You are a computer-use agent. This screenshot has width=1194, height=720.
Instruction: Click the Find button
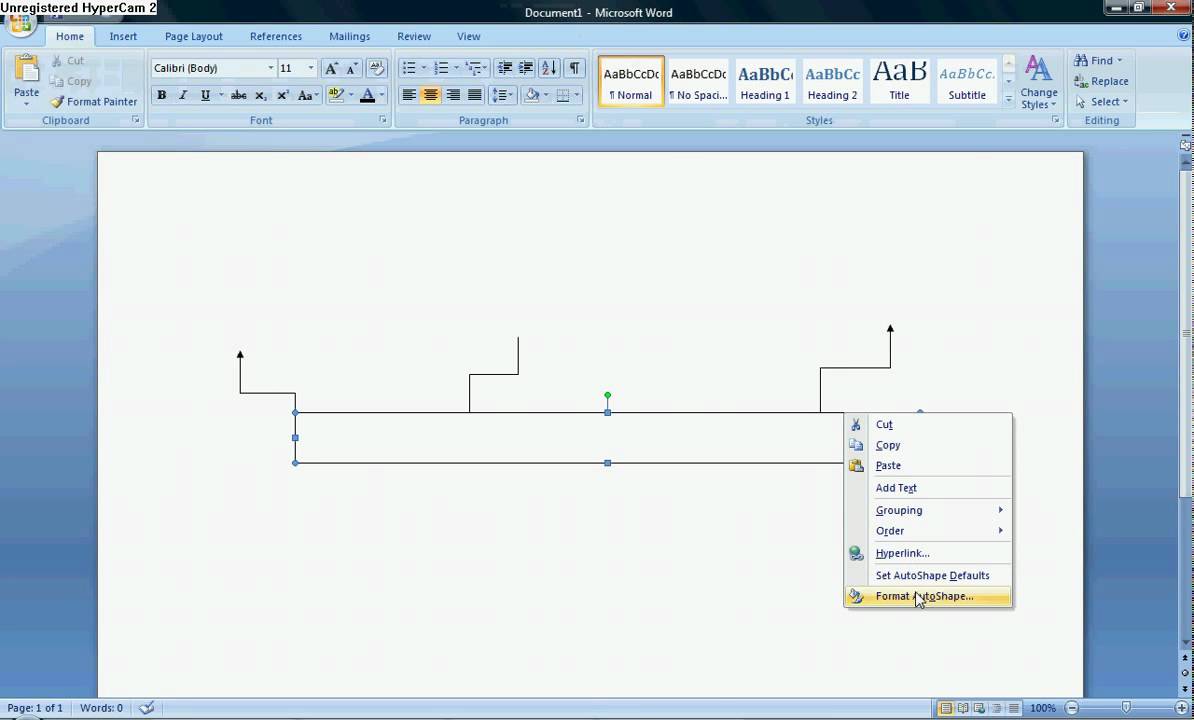point(1097,61)
